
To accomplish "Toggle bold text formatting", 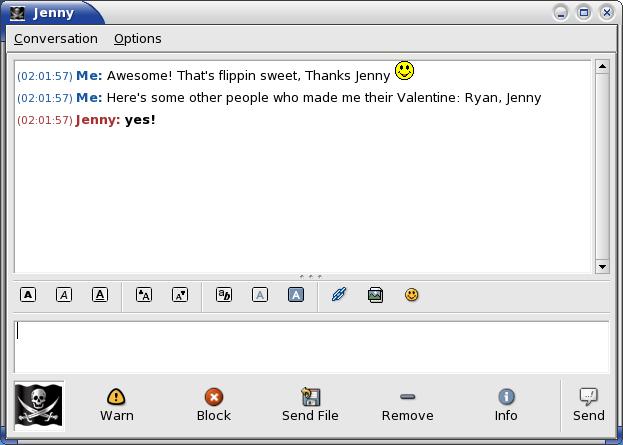I will pos(28,295).
